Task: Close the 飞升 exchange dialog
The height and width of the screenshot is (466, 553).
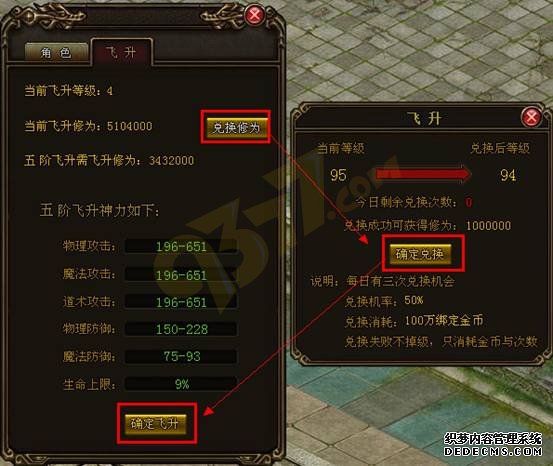Action: 531,117
